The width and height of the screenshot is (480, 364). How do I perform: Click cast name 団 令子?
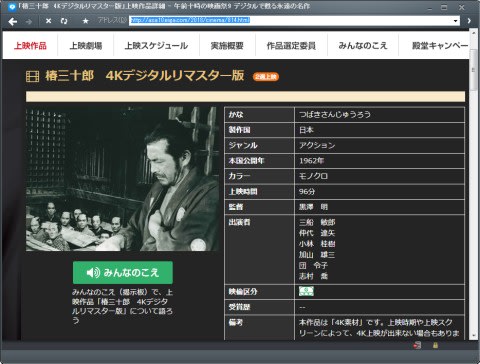(313, 265)
